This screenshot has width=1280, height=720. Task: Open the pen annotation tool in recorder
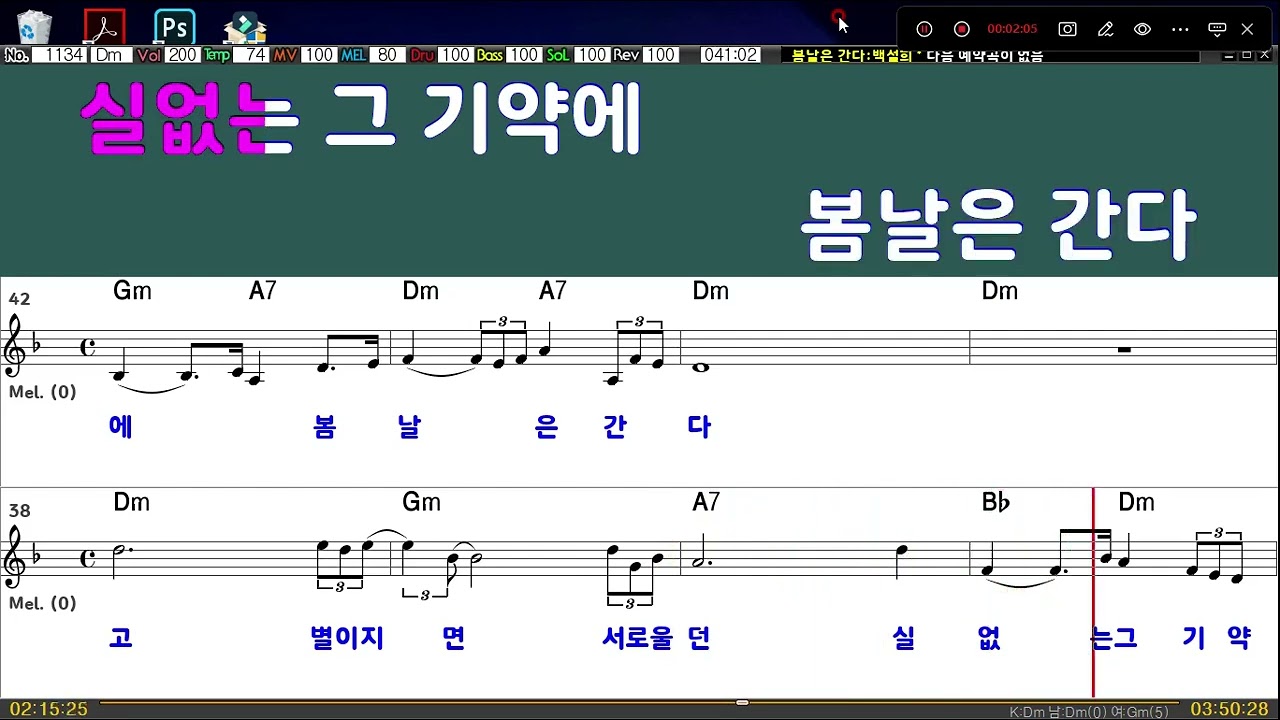click(x=1105, y=29)
